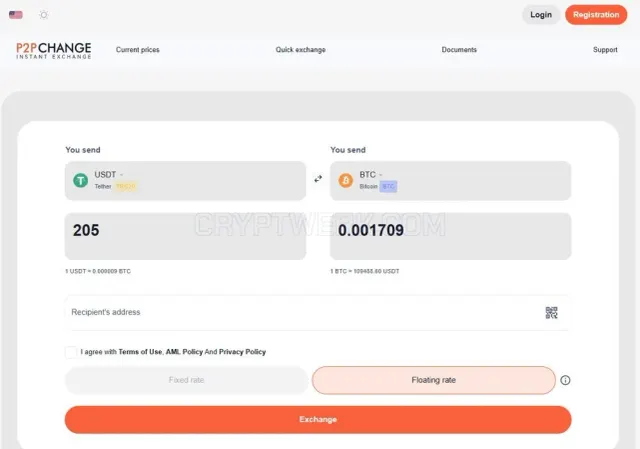This screenshot has height=449, width=640.
Task: Show rate info via the info icon
Action: tap(565, 380)
